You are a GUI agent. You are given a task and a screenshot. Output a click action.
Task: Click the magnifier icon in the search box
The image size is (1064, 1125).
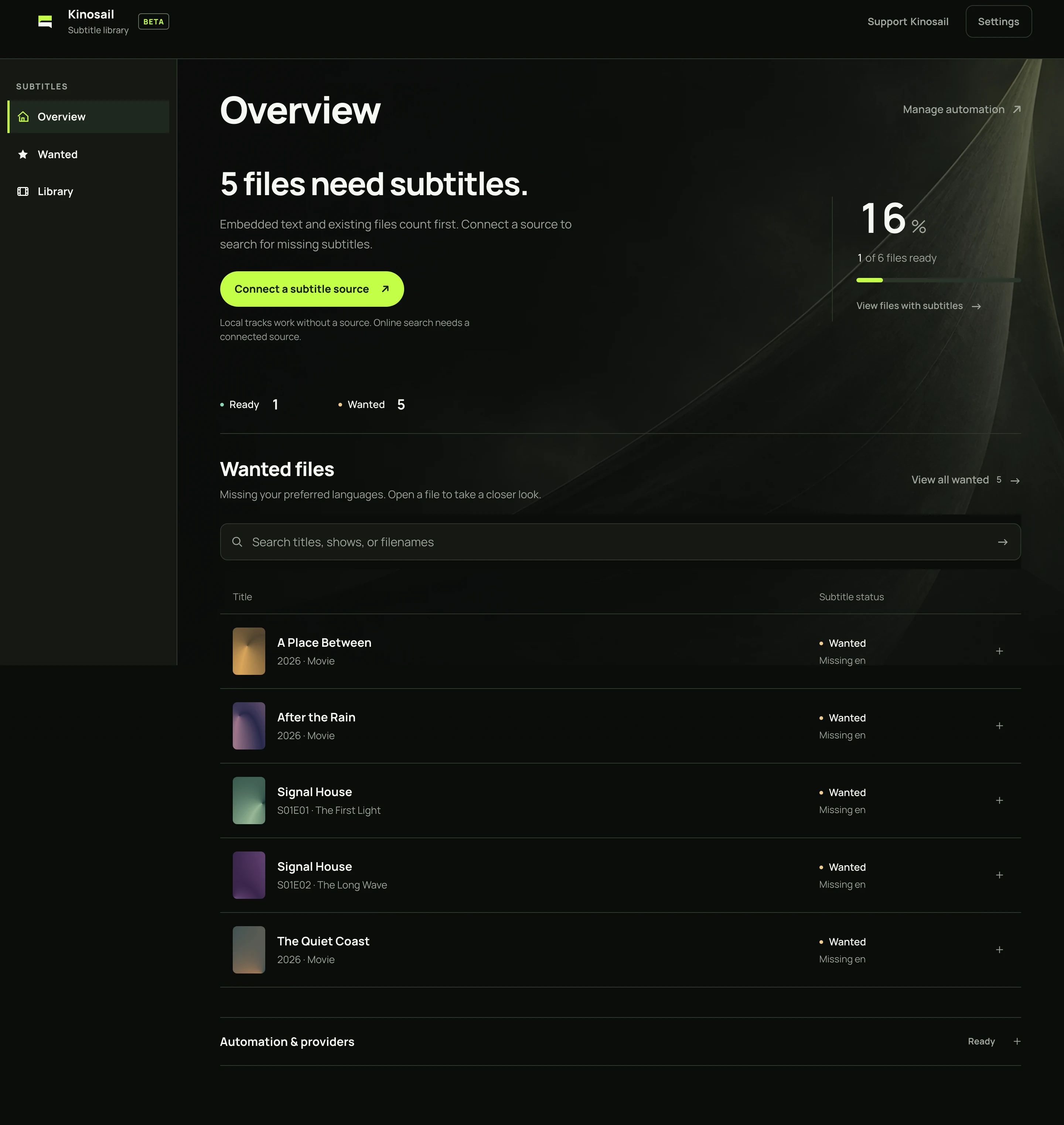pos(237,542)
